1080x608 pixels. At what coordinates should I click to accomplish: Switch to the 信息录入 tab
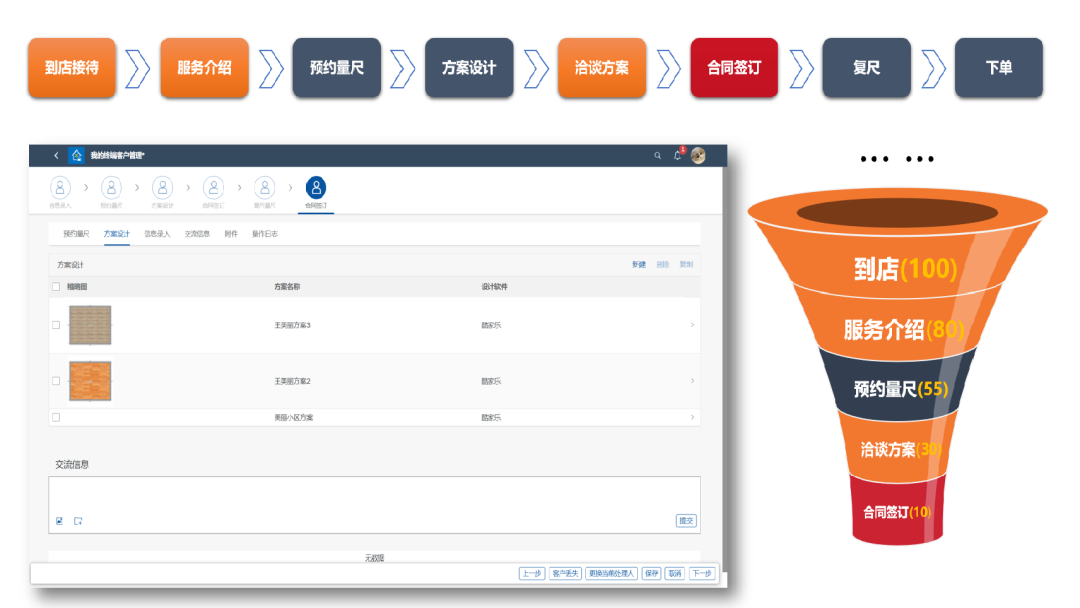coord(157,234)
